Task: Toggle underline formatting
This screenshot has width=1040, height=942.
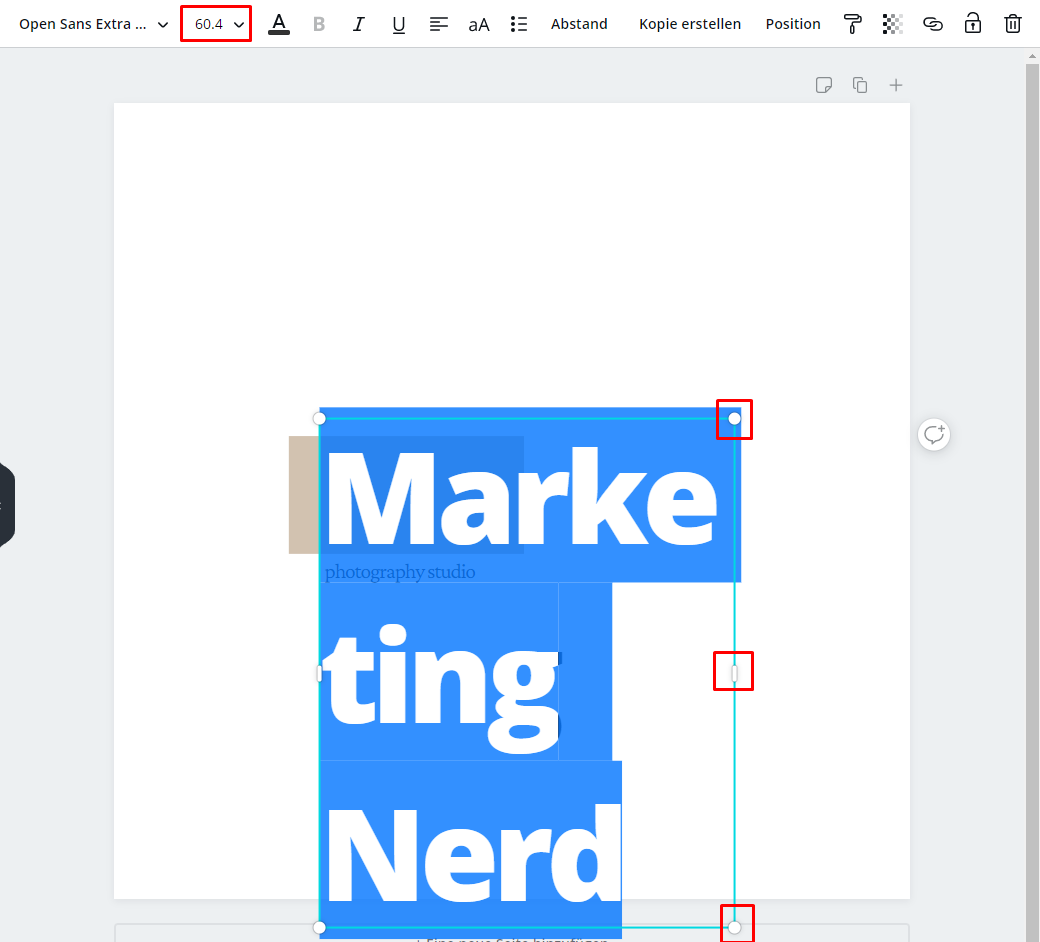Action: (399, 25)
